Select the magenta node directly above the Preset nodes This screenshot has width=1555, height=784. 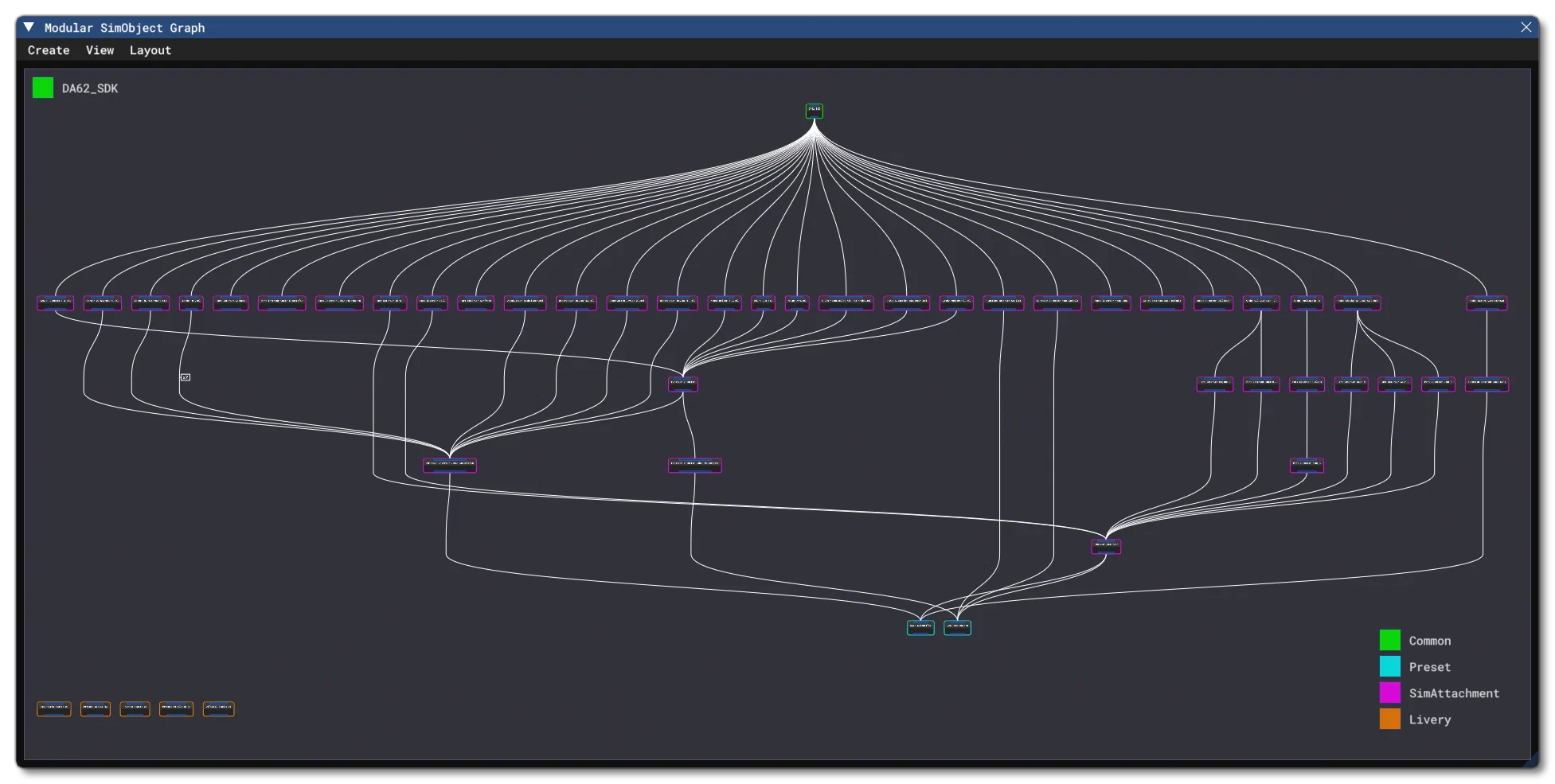pyautogui.click(x=1106, y=546)
